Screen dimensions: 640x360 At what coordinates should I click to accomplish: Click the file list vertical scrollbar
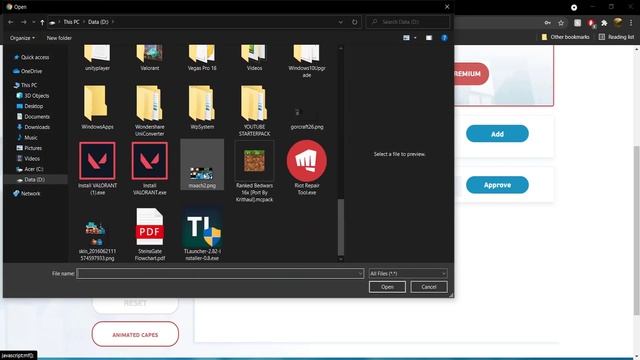point(341,227)
